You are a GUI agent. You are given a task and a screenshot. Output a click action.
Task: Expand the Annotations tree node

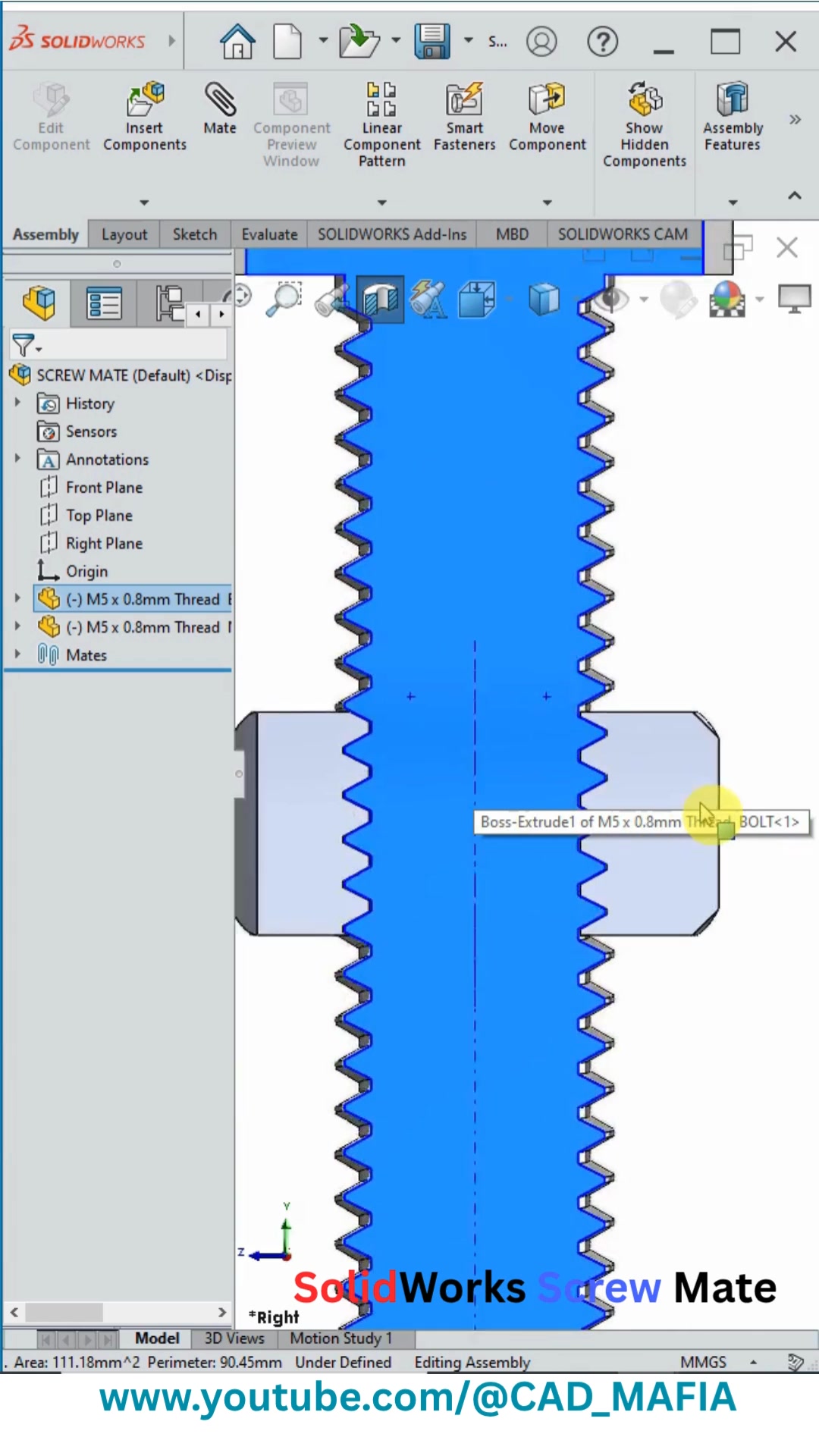17,458
